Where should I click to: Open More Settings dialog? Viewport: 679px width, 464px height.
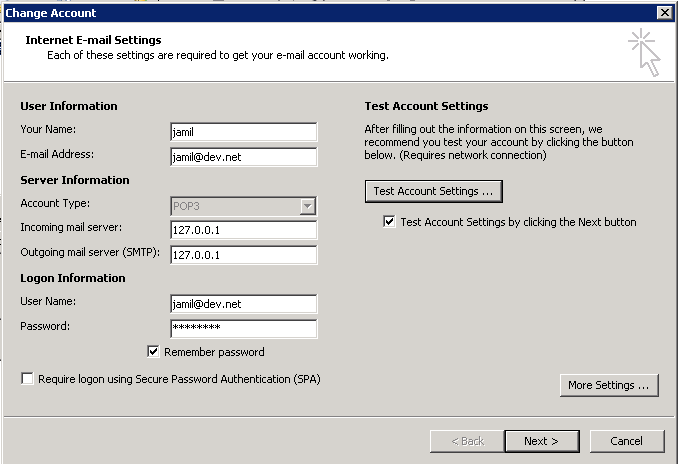point(608,385)
